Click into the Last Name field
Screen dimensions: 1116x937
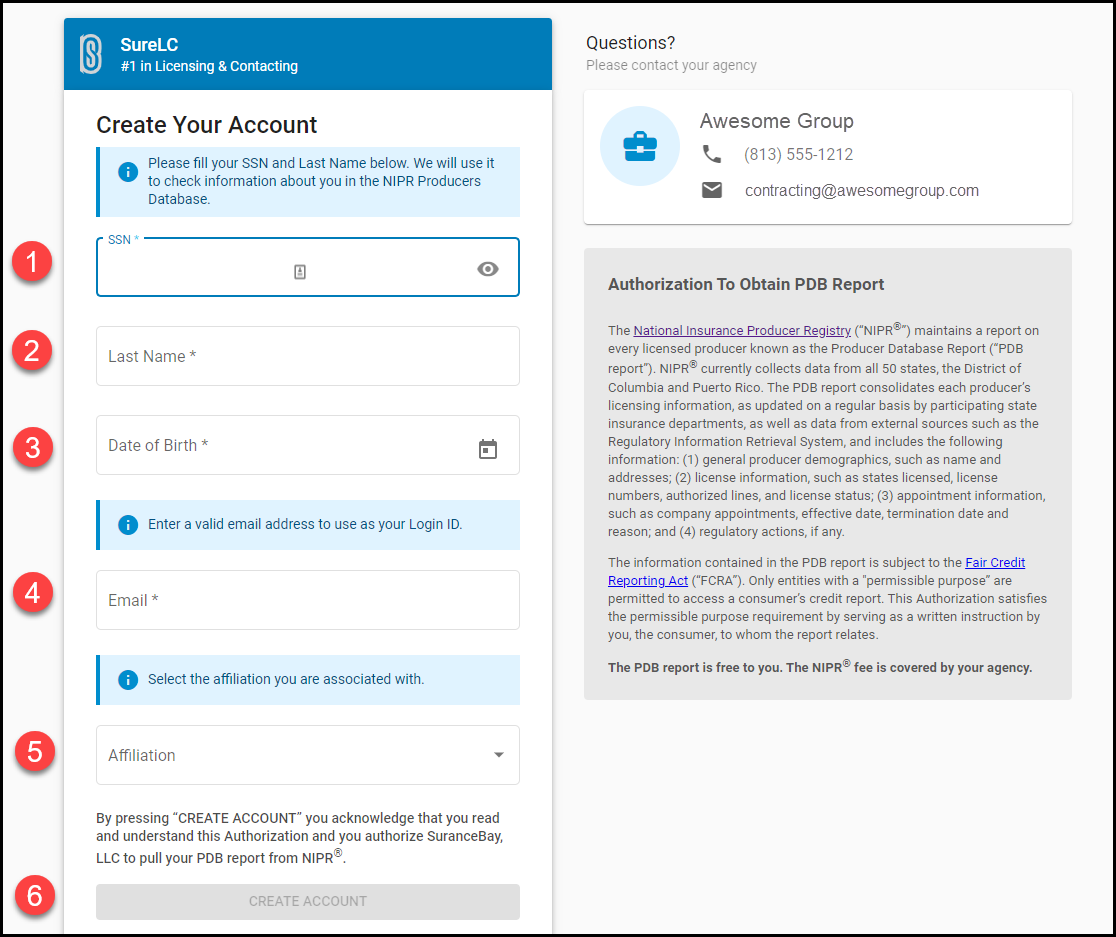307,356
